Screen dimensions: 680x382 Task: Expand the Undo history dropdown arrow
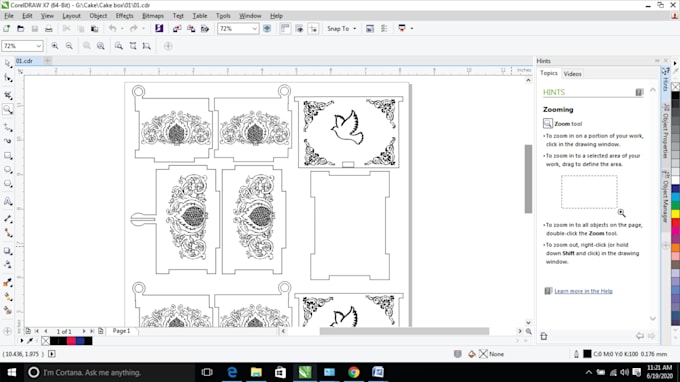coord(122,29)
